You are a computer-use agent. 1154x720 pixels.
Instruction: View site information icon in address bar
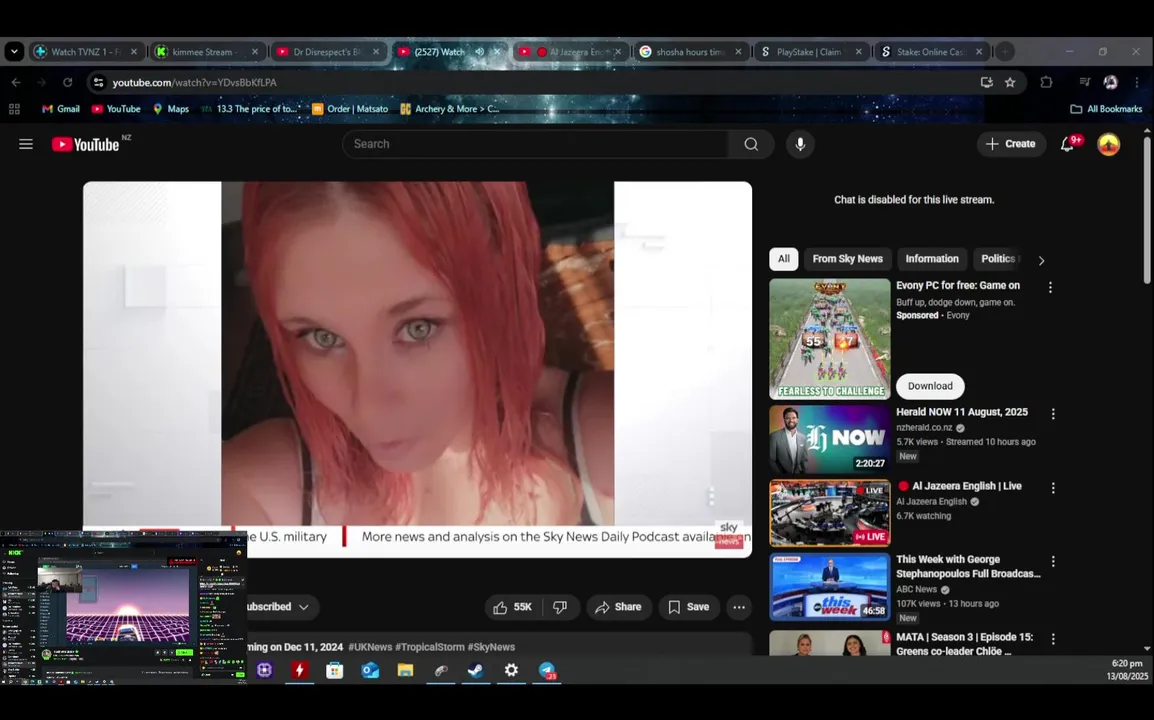[99, 82]
